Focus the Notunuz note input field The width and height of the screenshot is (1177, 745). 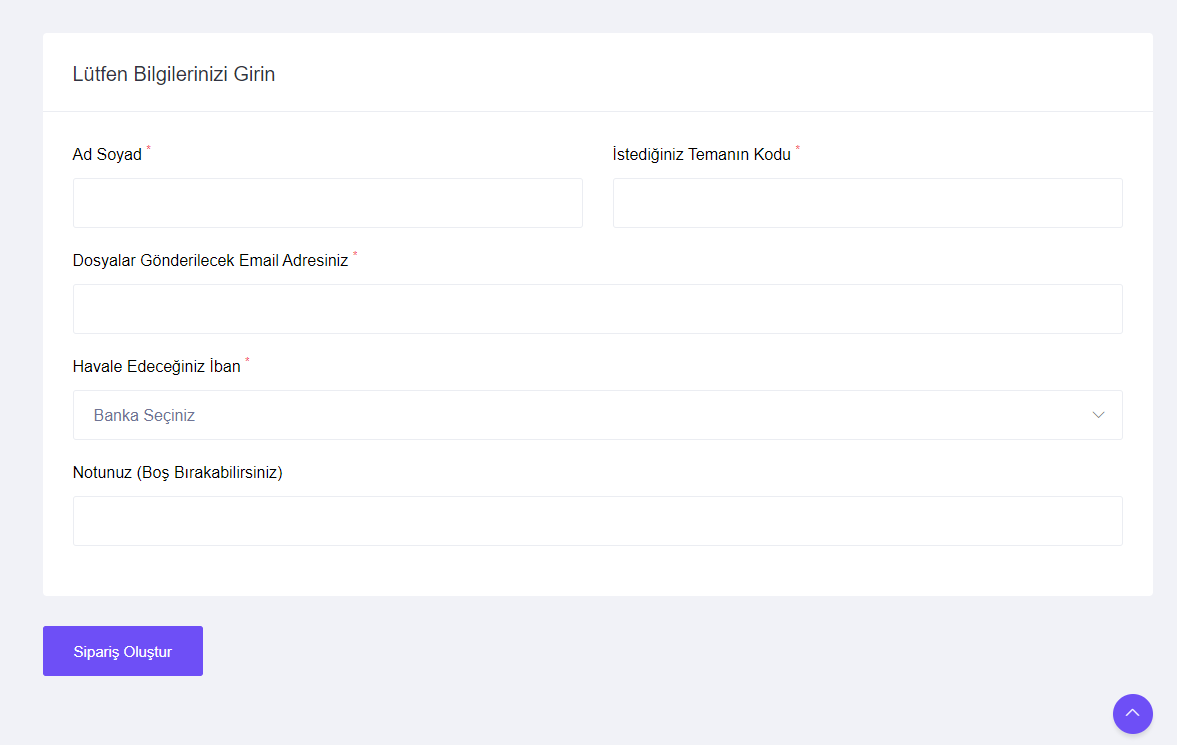[x=598, y=521]
